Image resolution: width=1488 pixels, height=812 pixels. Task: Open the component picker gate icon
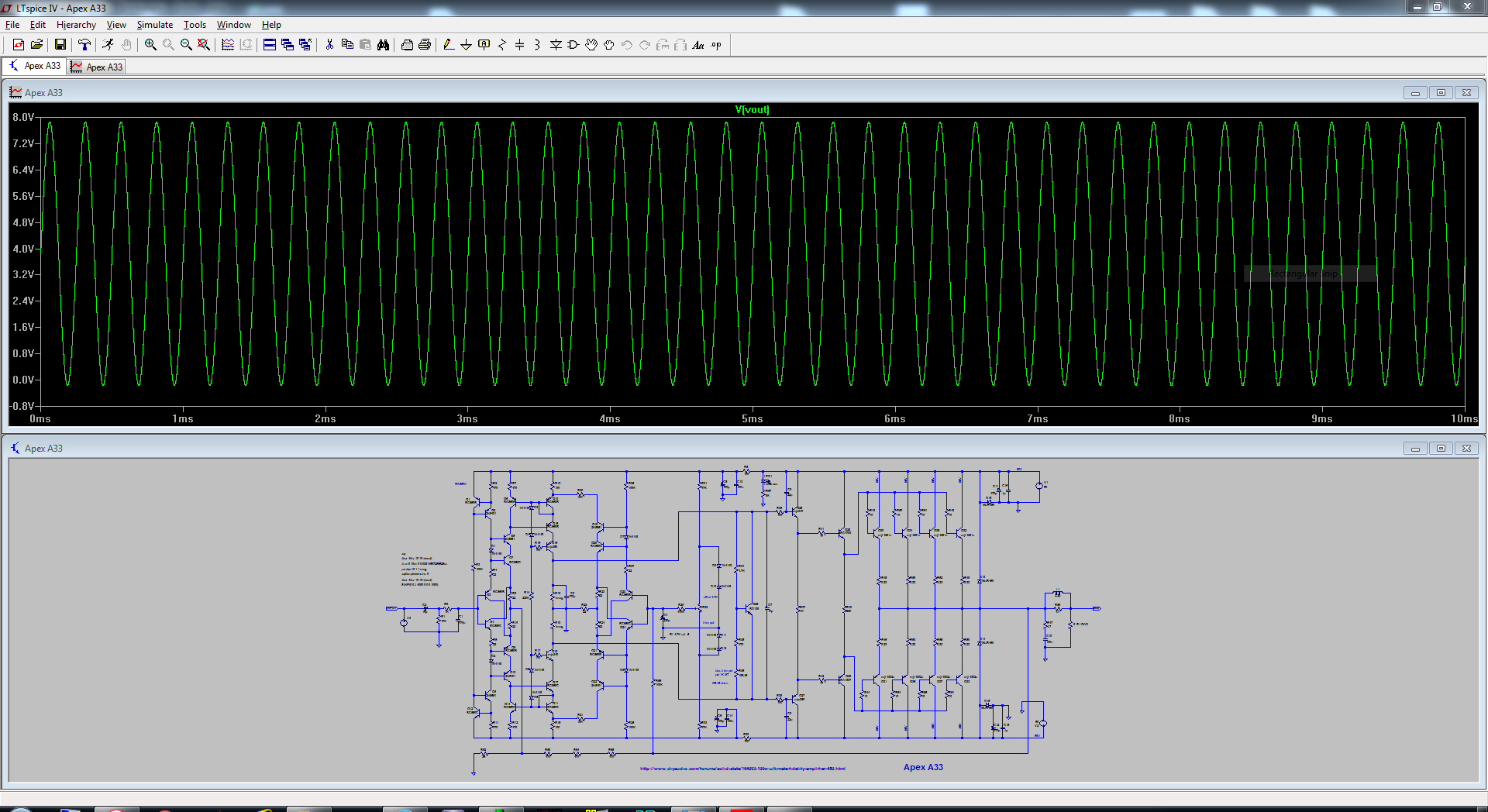coord(573,45)
